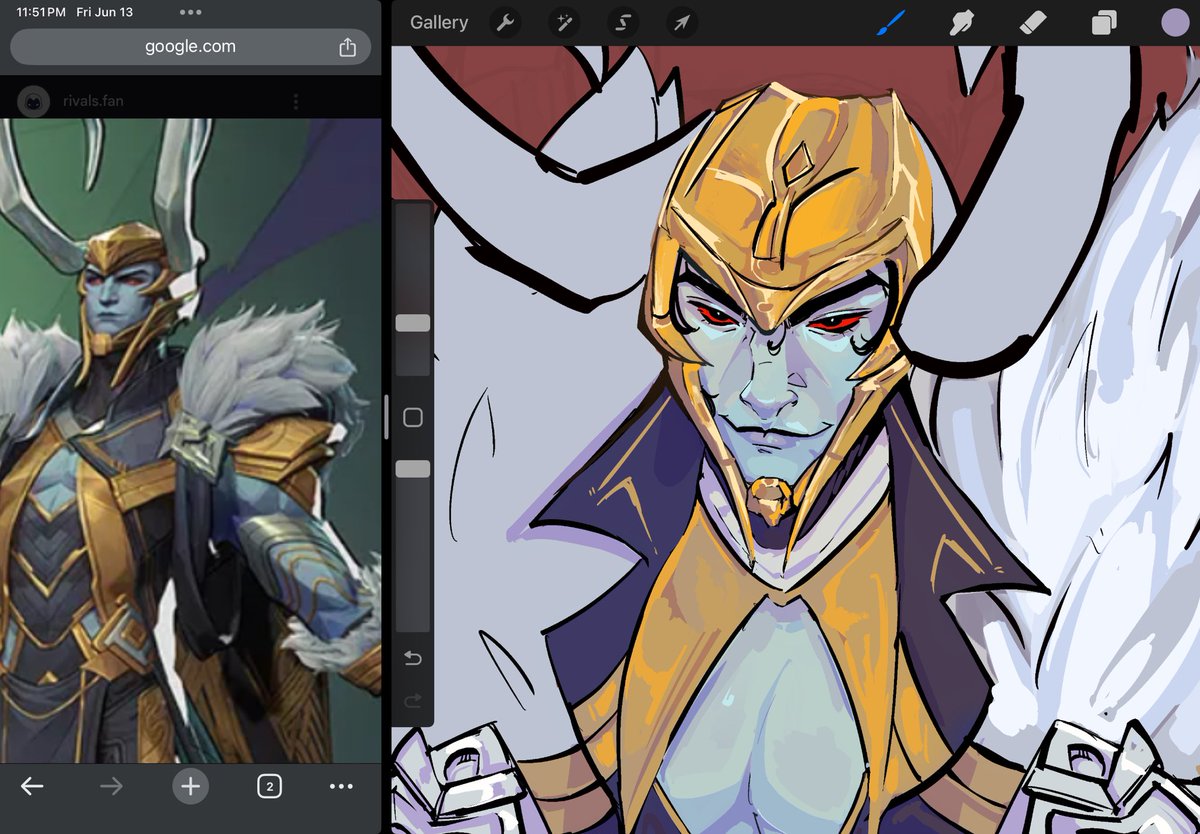Open the Adjustments magic wand menu

click(566, 22)
